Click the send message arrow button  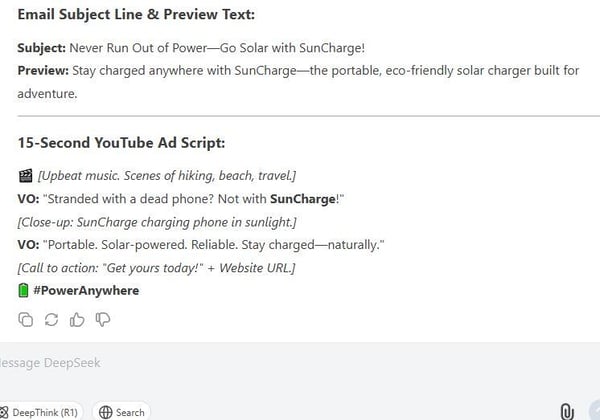tap(595, 412)
